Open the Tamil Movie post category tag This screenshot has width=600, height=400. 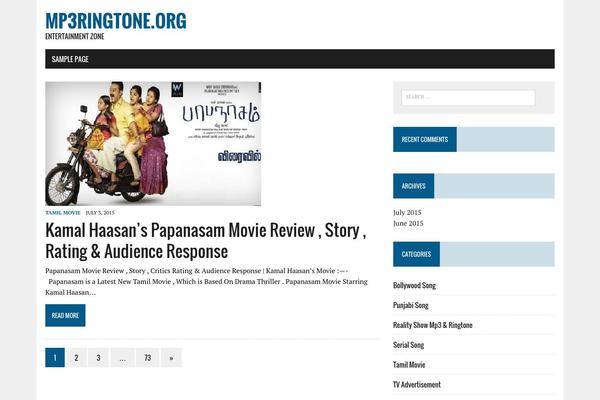point(63,212)
